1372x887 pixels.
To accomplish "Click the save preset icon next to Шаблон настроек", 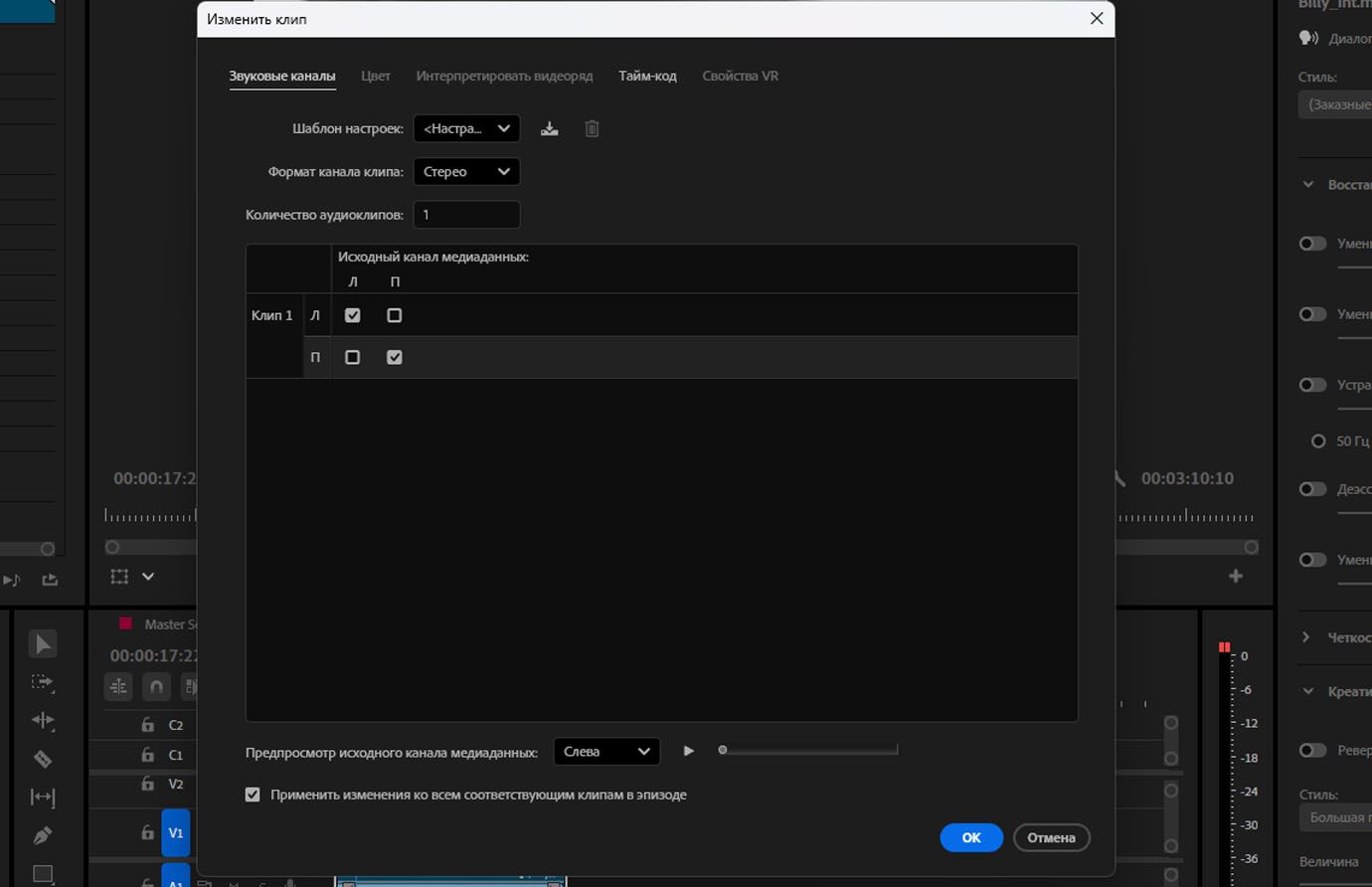I will 549,128.
